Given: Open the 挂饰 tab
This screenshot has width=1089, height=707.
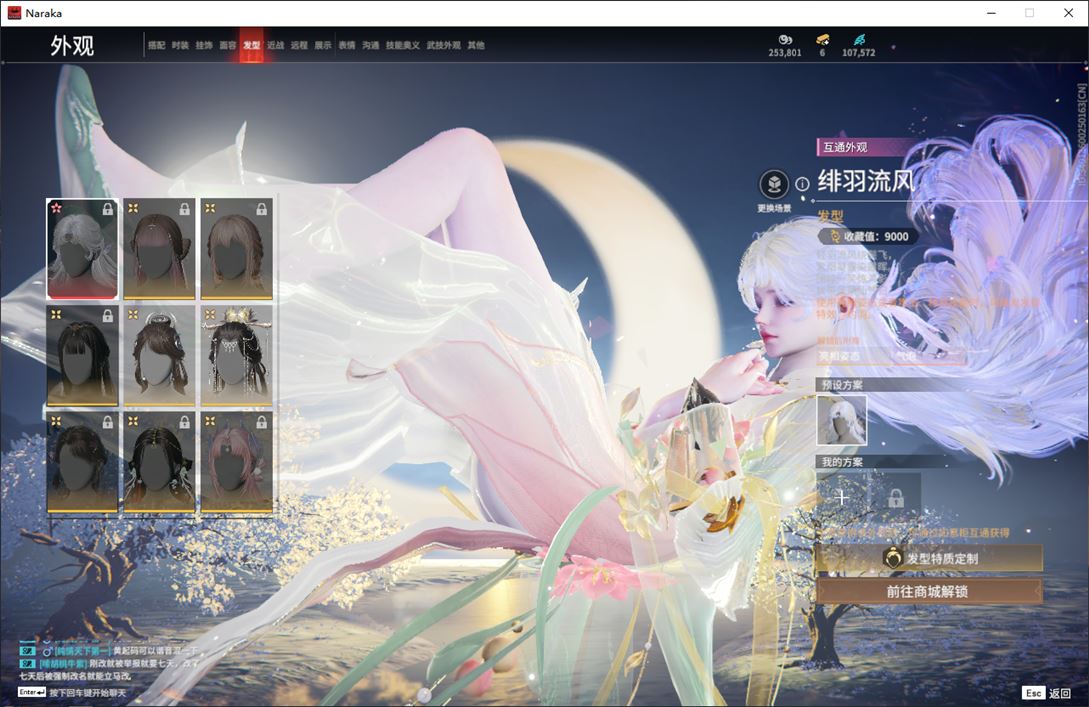Looking at the screenshot, I should 204,45.
